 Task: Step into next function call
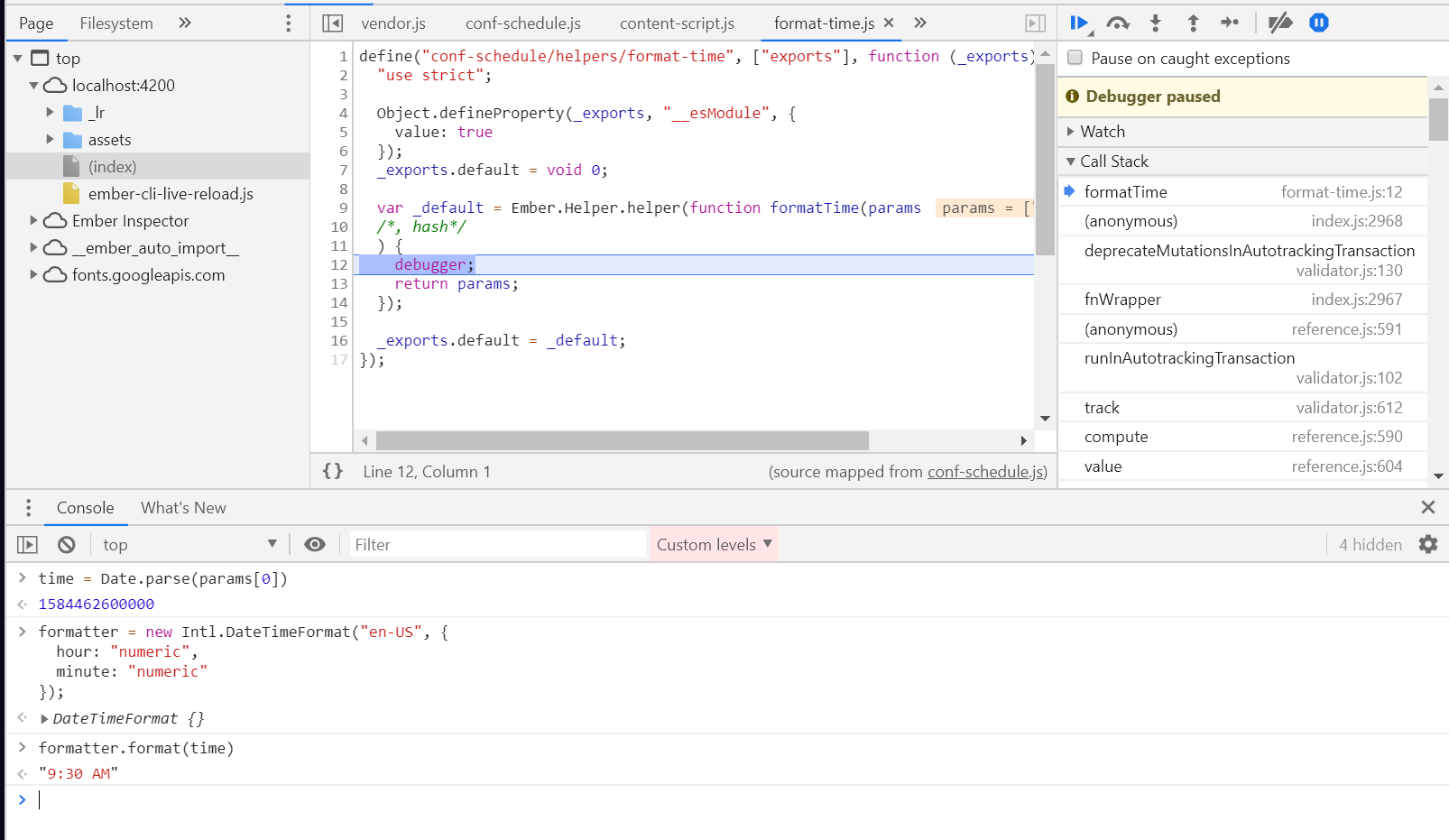coord(1155,23)
